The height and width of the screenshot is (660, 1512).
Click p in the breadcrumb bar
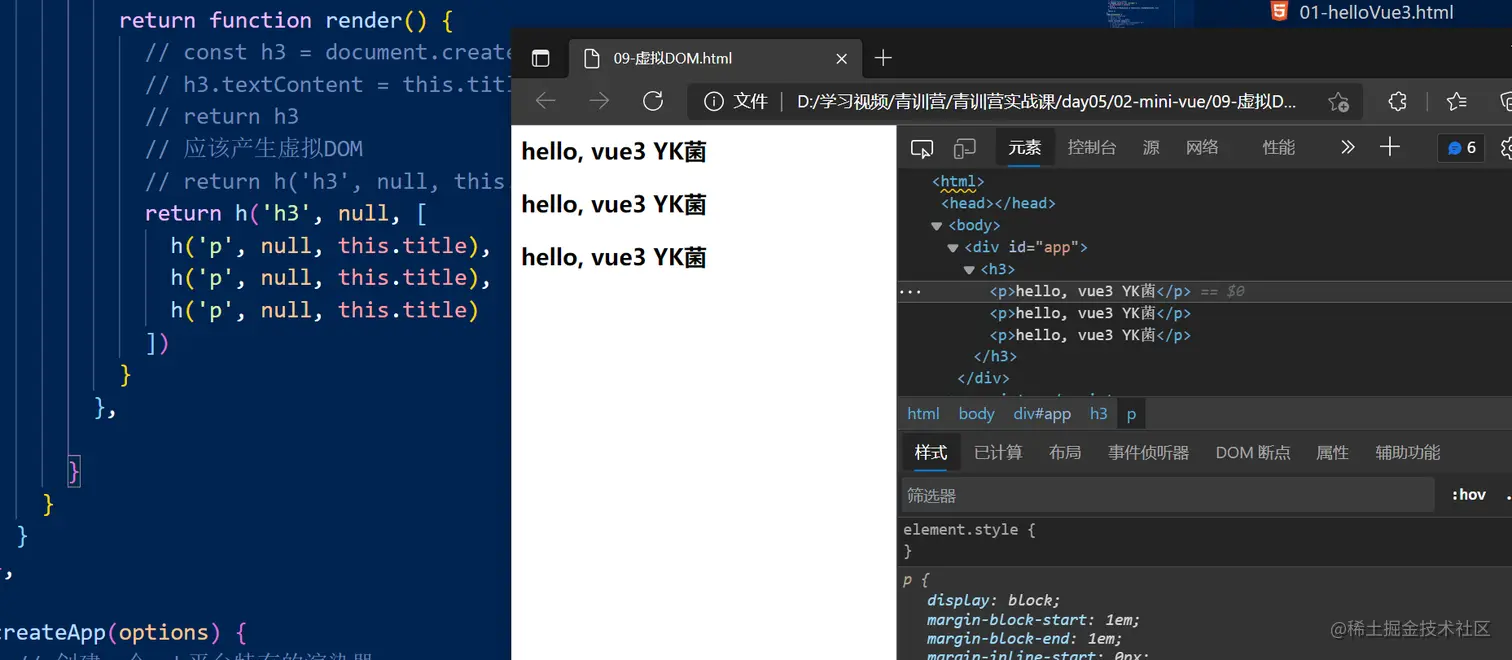[x=1131, y=414]
